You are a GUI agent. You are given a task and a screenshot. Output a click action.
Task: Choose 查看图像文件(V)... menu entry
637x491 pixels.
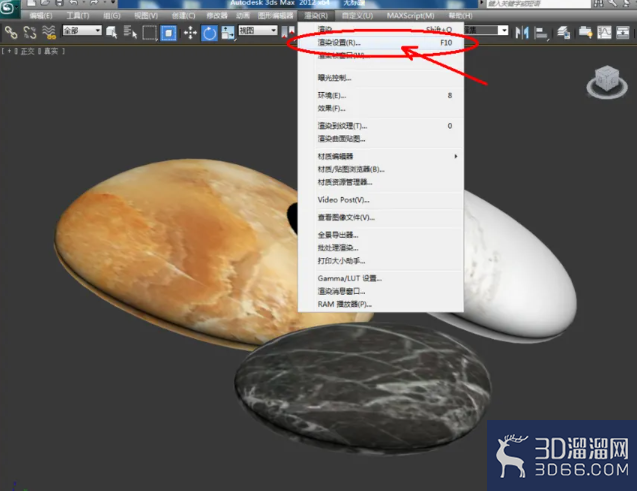(381, 218)
